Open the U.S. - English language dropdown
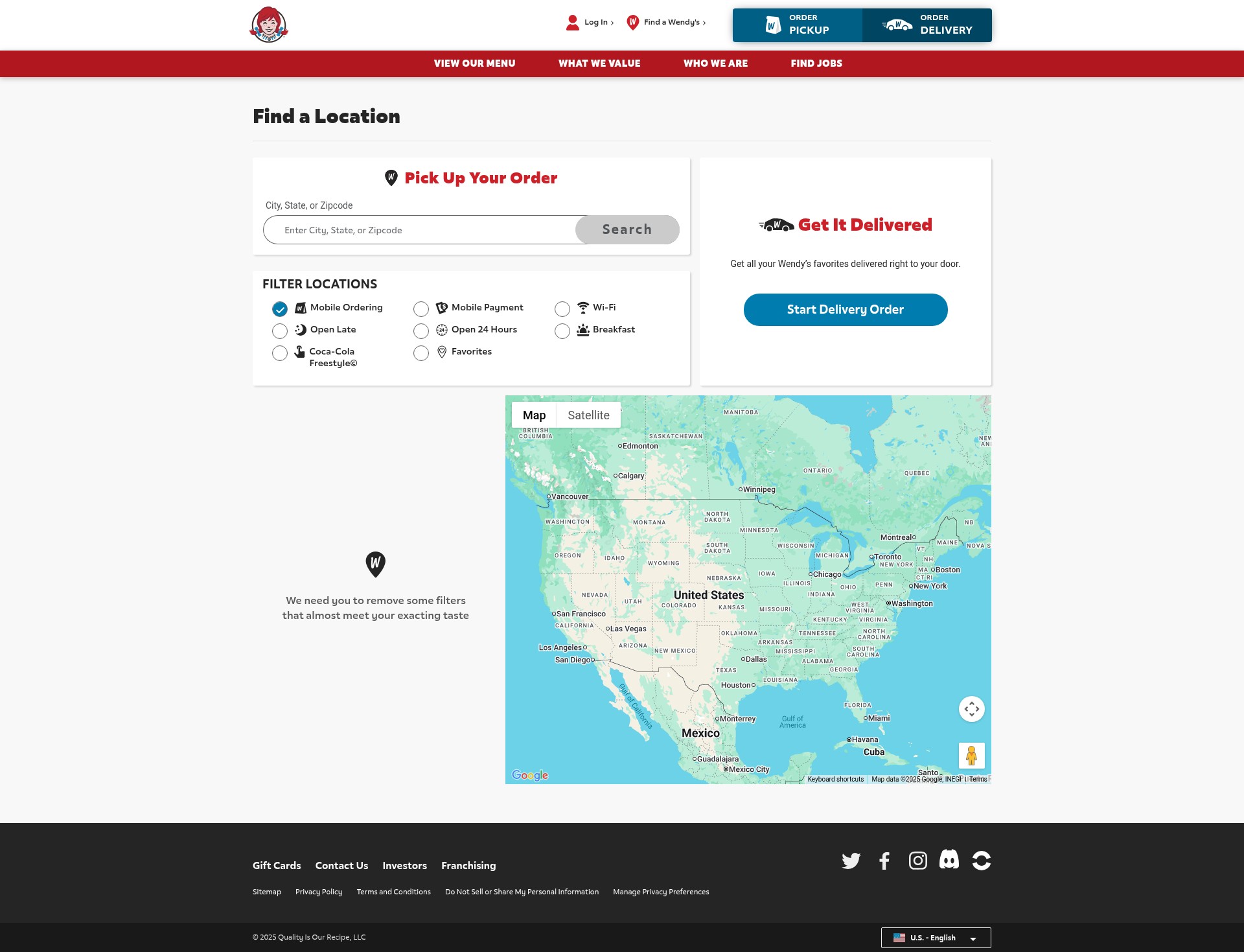The image size is (1244, 952). (x=936, y=938)
